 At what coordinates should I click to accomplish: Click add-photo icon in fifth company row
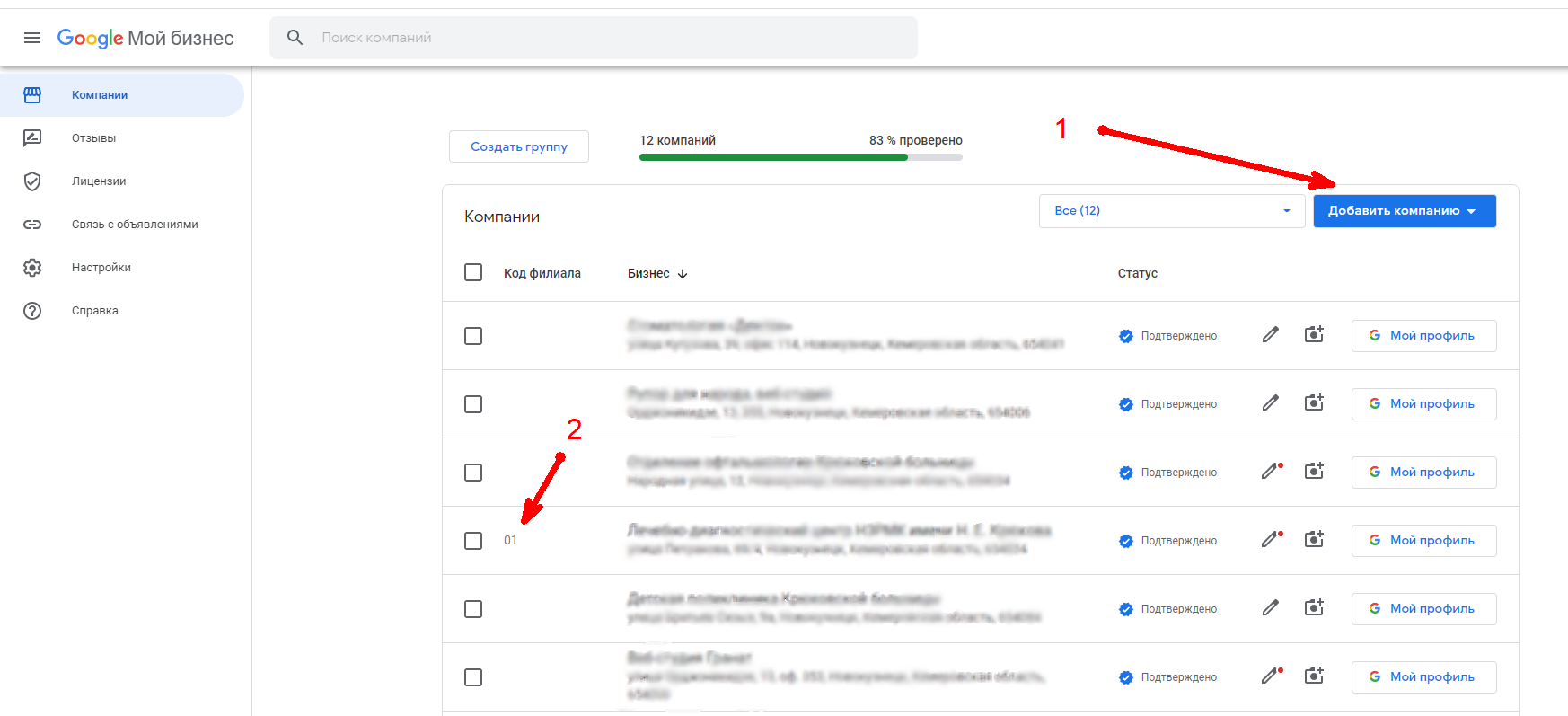(1314, 607)
